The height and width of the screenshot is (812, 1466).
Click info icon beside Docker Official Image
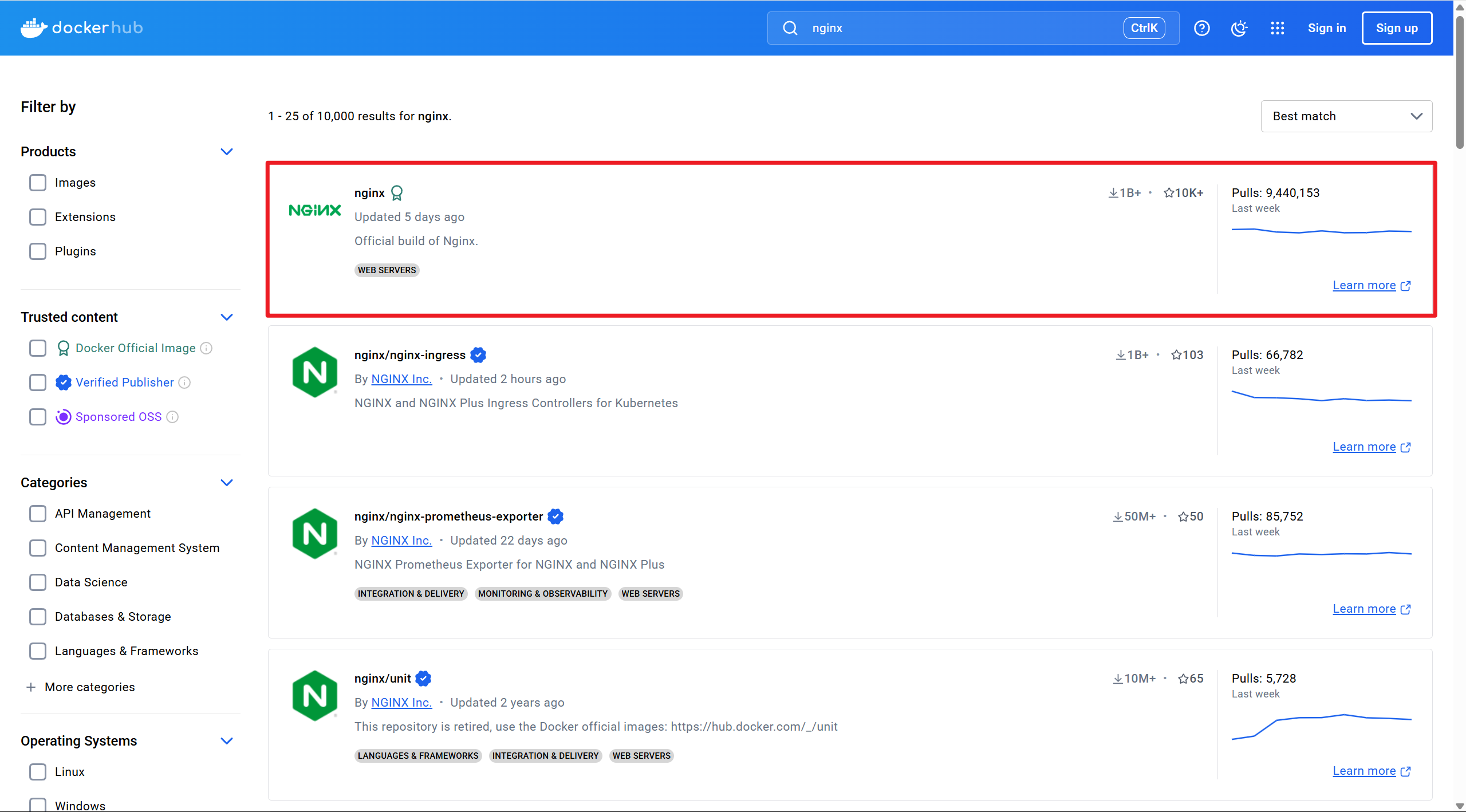click(x=206, y=348)
